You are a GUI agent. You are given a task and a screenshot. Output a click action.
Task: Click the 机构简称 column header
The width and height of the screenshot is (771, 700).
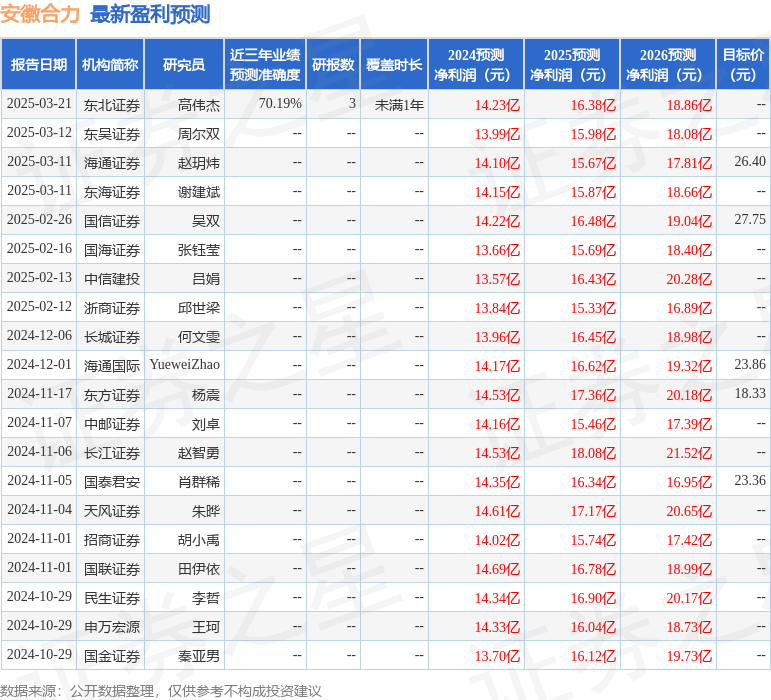[x=110, y=64]
